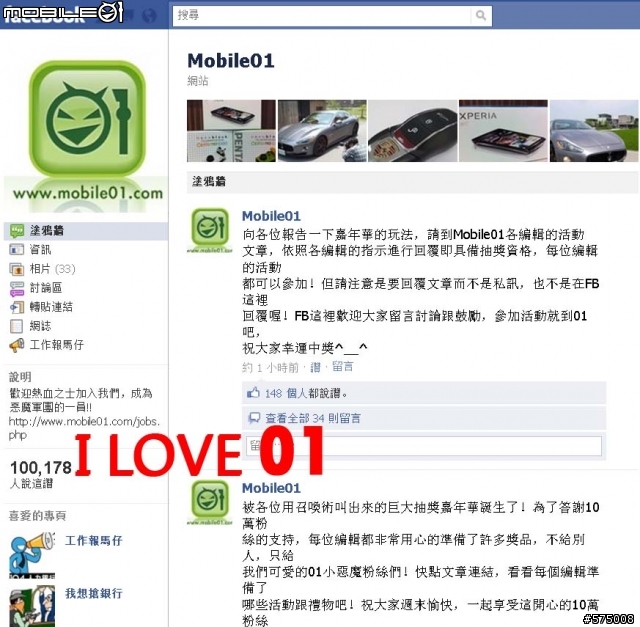Open the 塗鴉牆 wall icon in sidebar

pos(16,231)
